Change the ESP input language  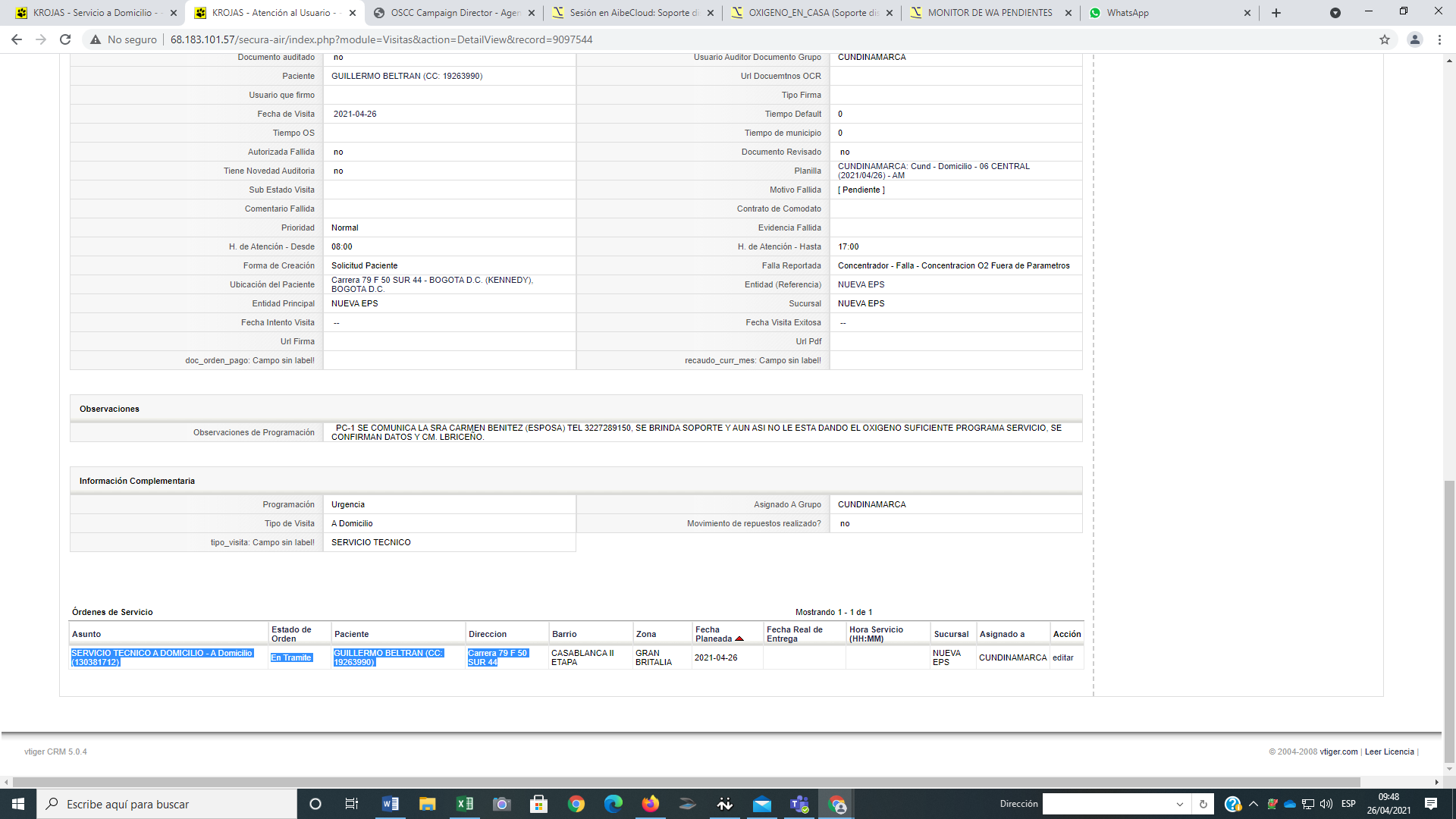coord(1348,804)
